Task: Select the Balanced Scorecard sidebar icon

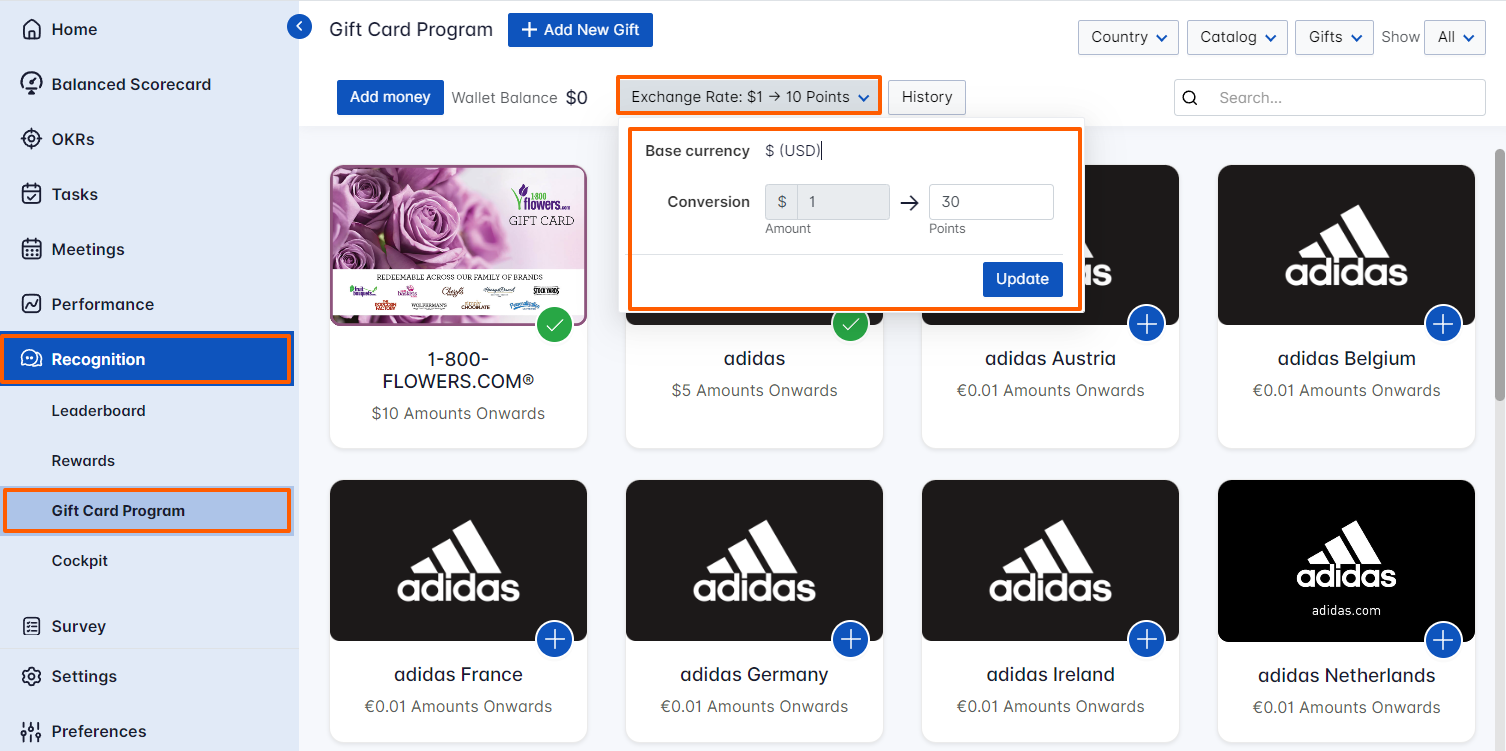Action: (x=33, y=84)
